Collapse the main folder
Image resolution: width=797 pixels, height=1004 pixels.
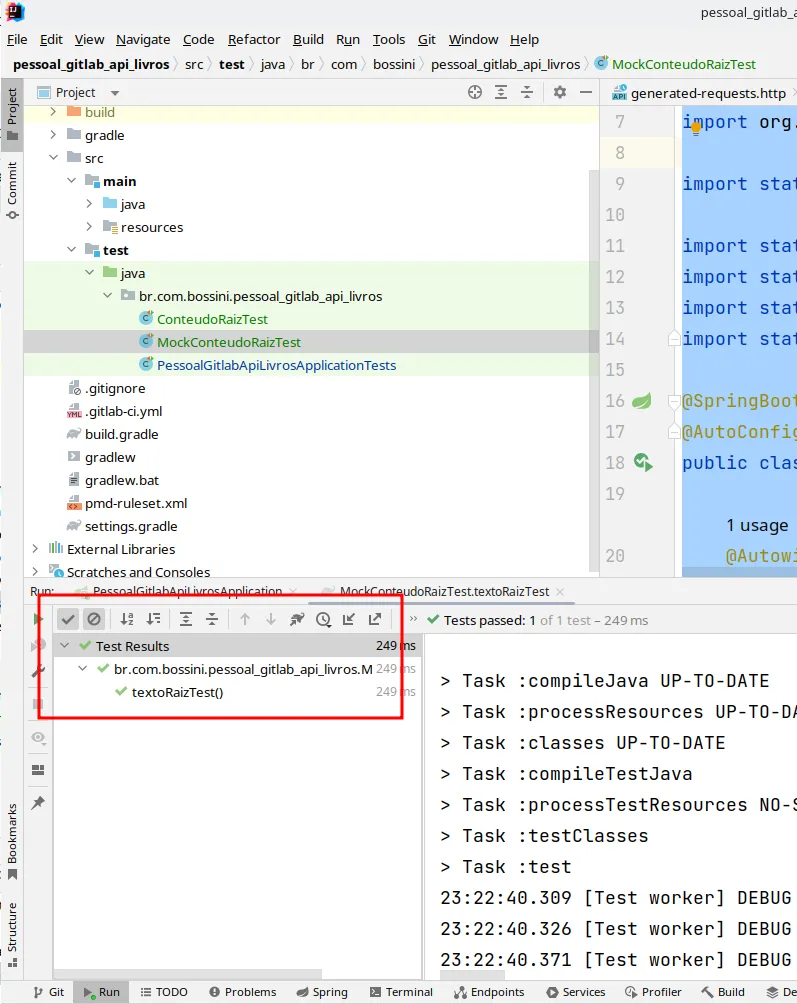[x=71, y=181]
